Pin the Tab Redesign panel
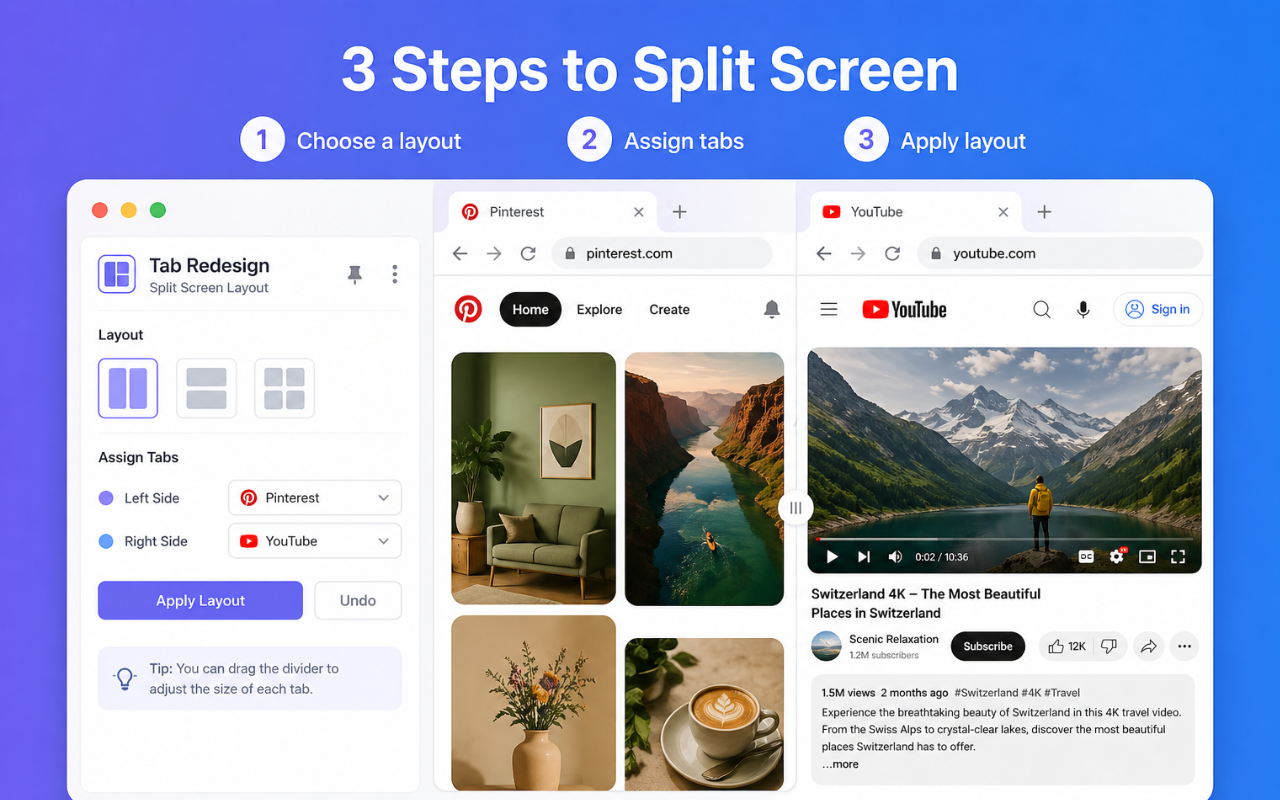1280x800 pixels. [355, 274]
